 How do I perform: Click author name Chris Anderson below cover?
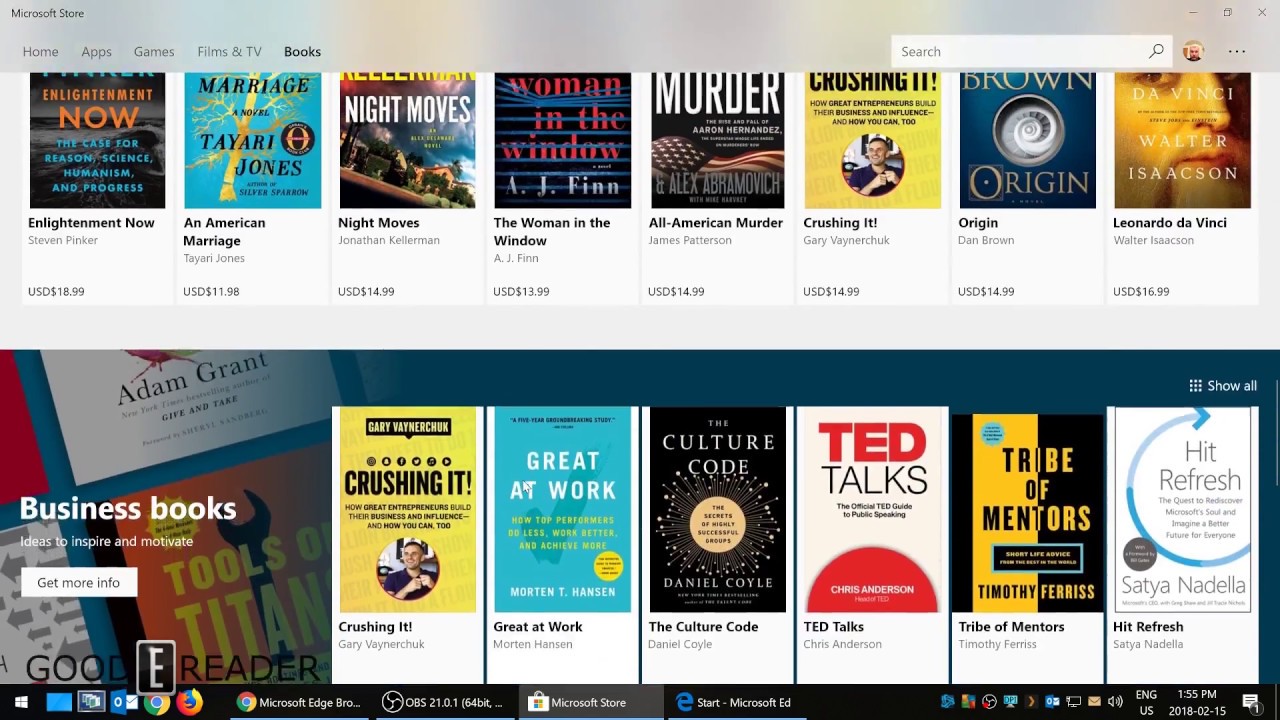pos(842,644)
